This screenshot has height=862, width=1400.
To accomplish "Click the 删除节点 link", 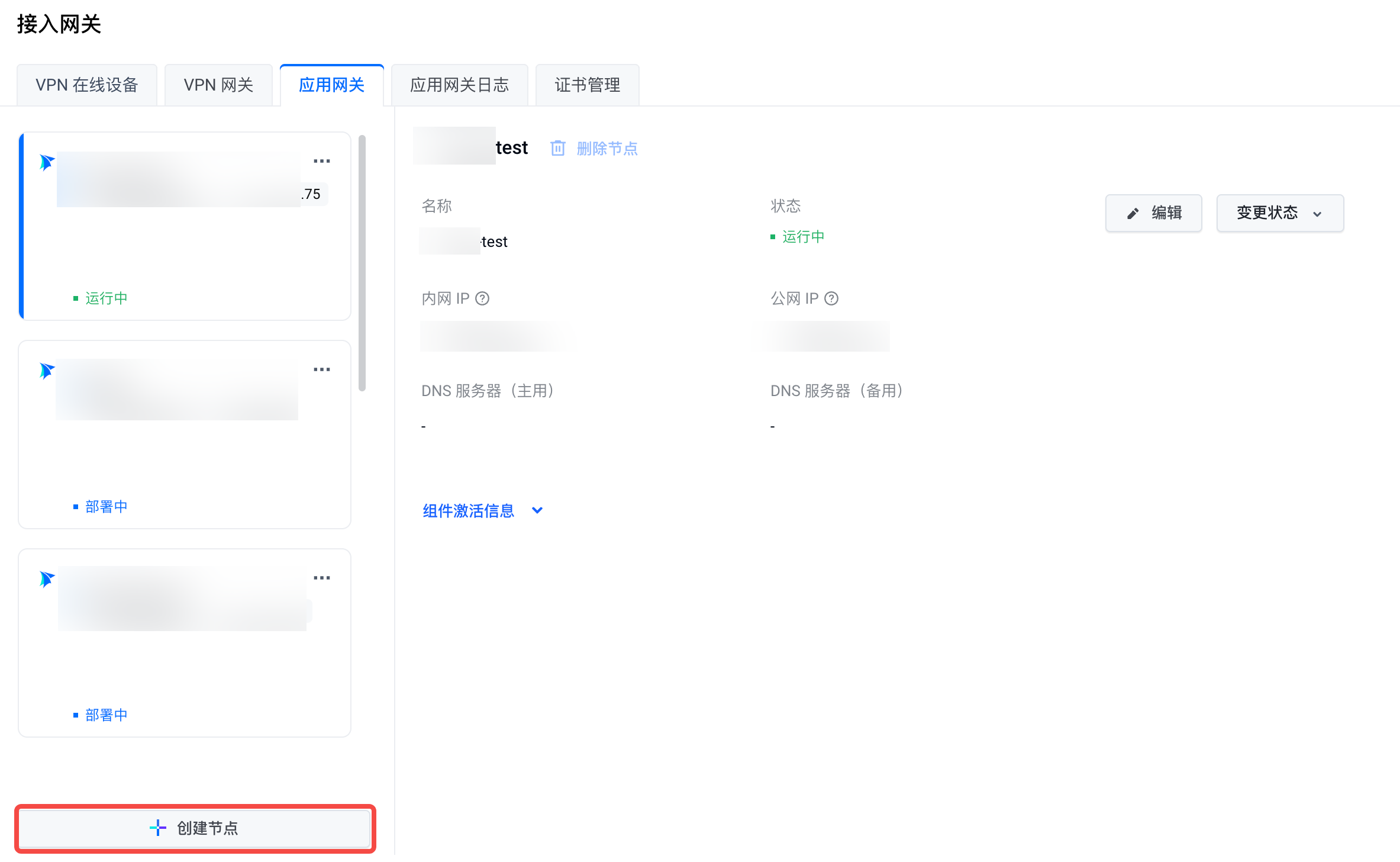I will 607,148.
